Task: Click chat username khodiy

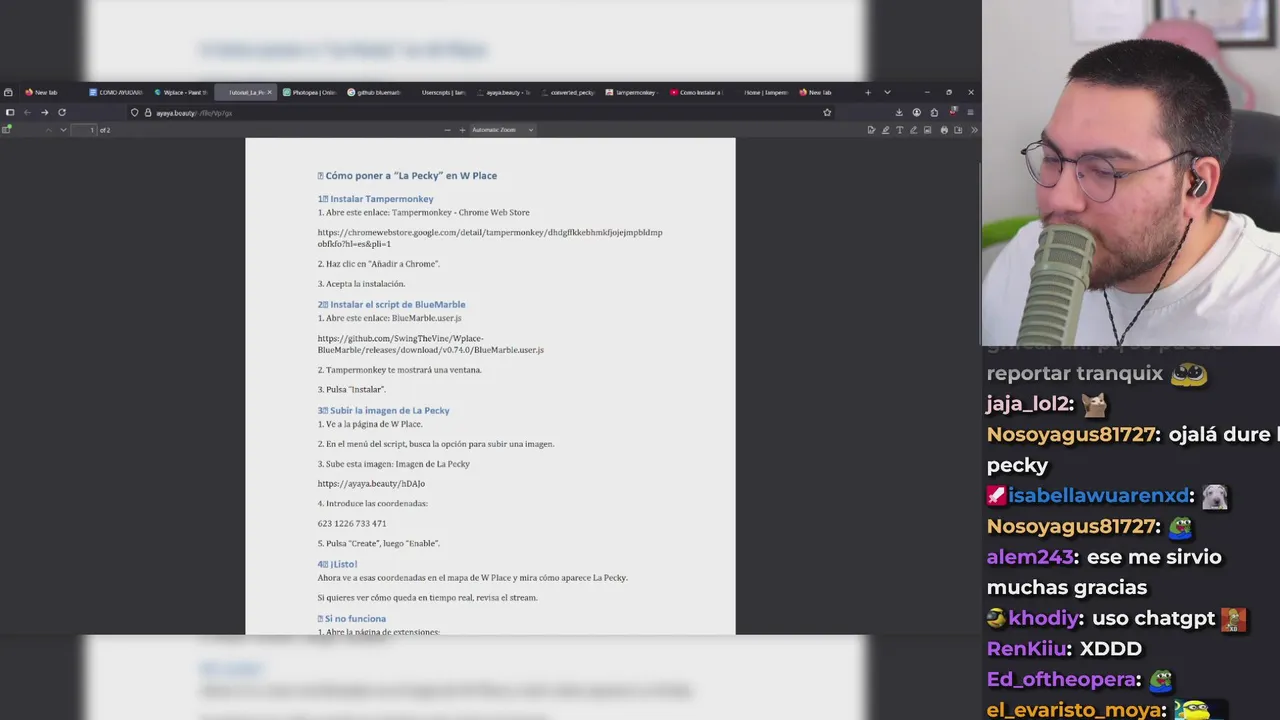Action: pyautogui.click(x=1043, y=618)
